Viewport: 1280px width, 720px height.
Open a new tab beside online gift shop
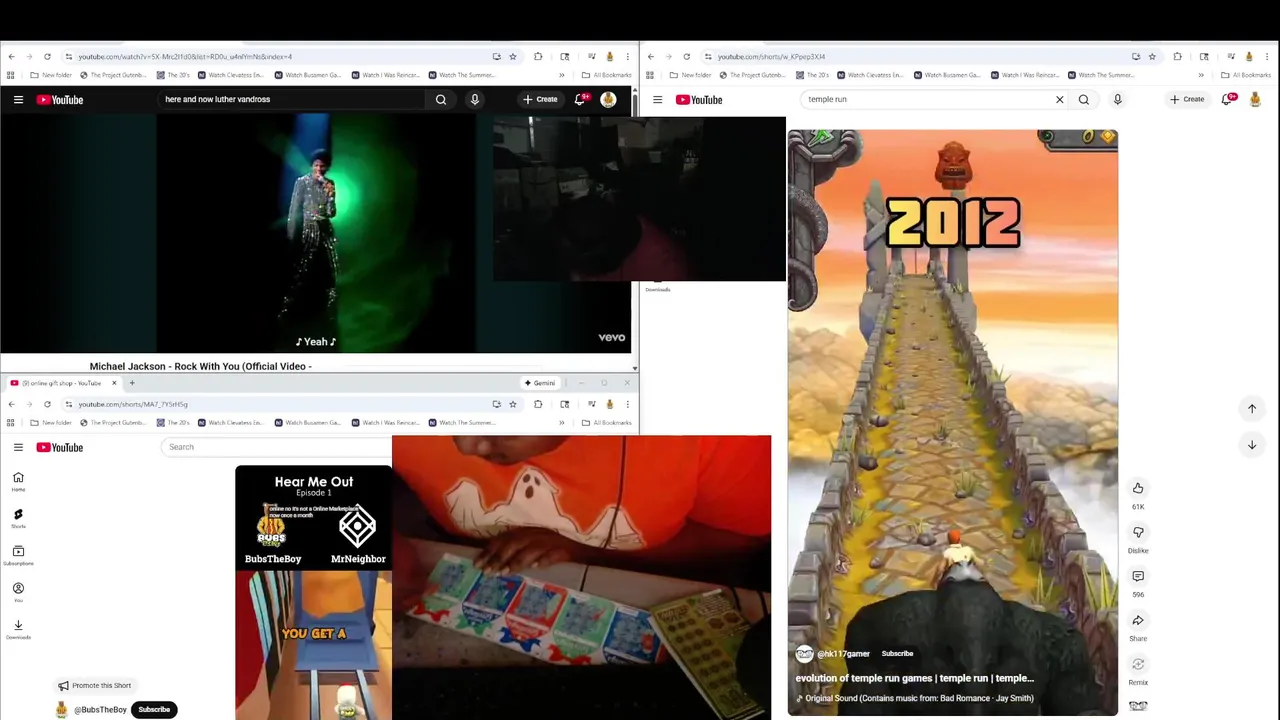click(132, 383)
